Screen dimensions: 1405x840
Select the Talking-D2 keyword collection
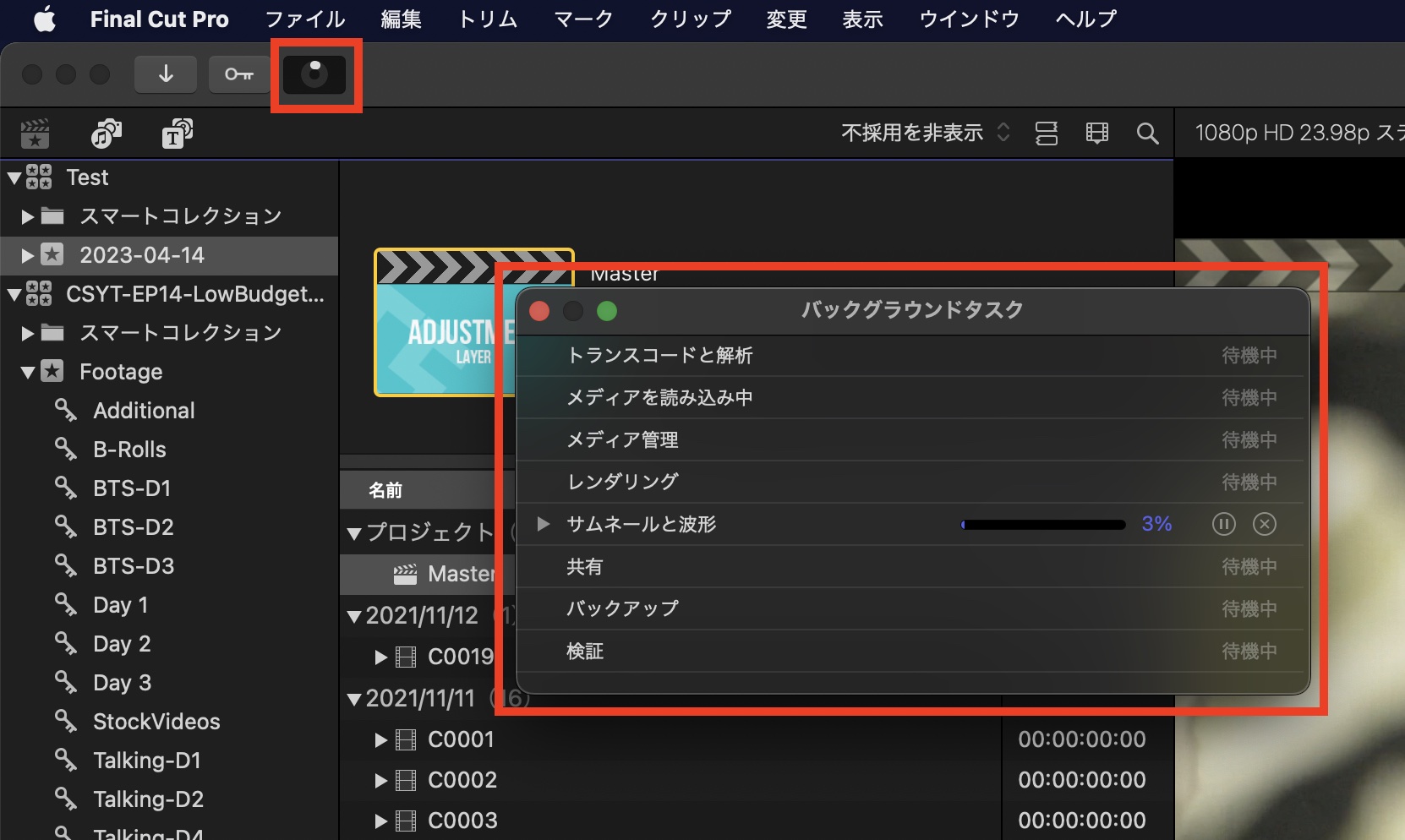[x=148, y=799]
